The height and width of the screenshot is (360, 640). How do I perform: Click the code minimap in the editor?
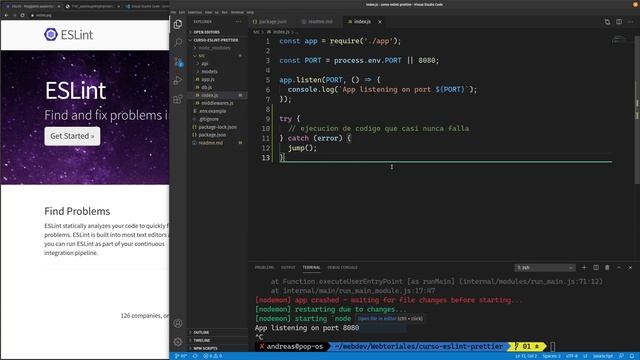[619, 40]
